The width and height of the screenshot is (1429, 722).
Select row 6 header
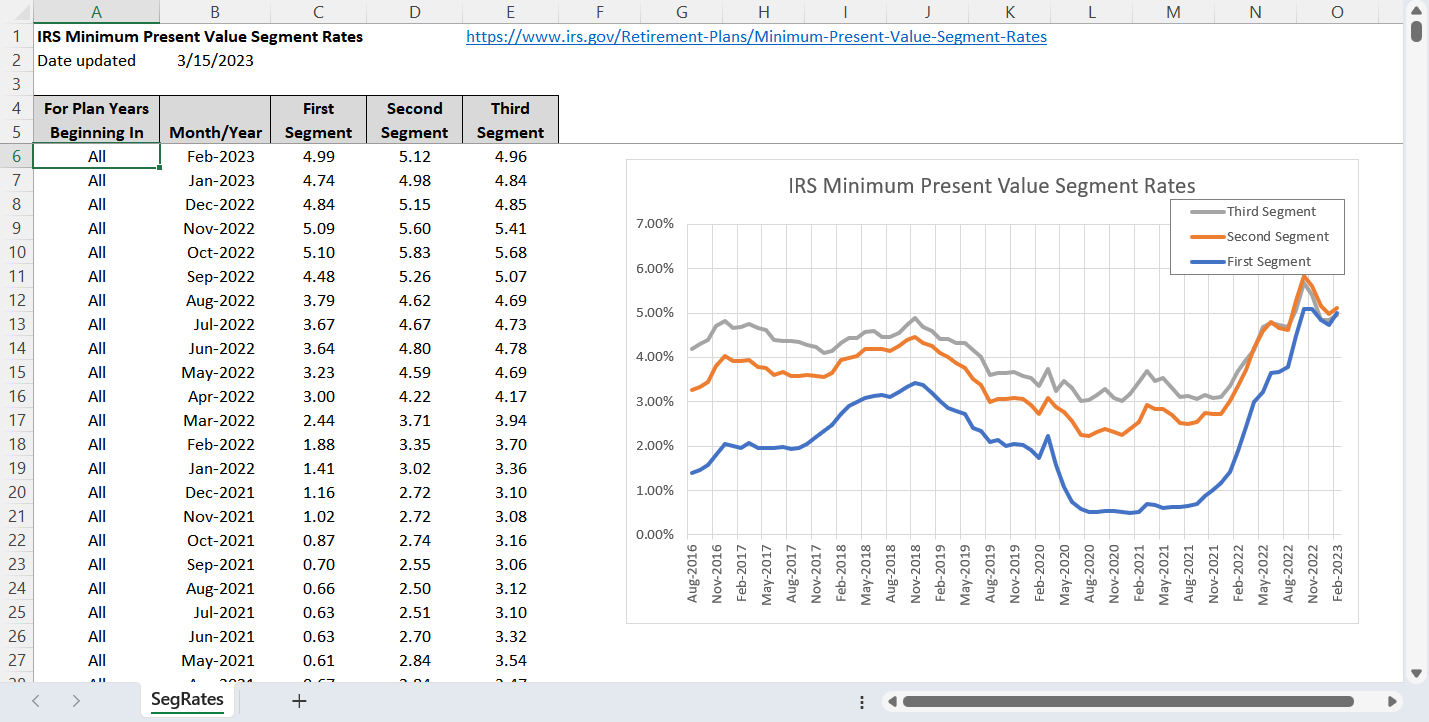click(x=17, y=157)
